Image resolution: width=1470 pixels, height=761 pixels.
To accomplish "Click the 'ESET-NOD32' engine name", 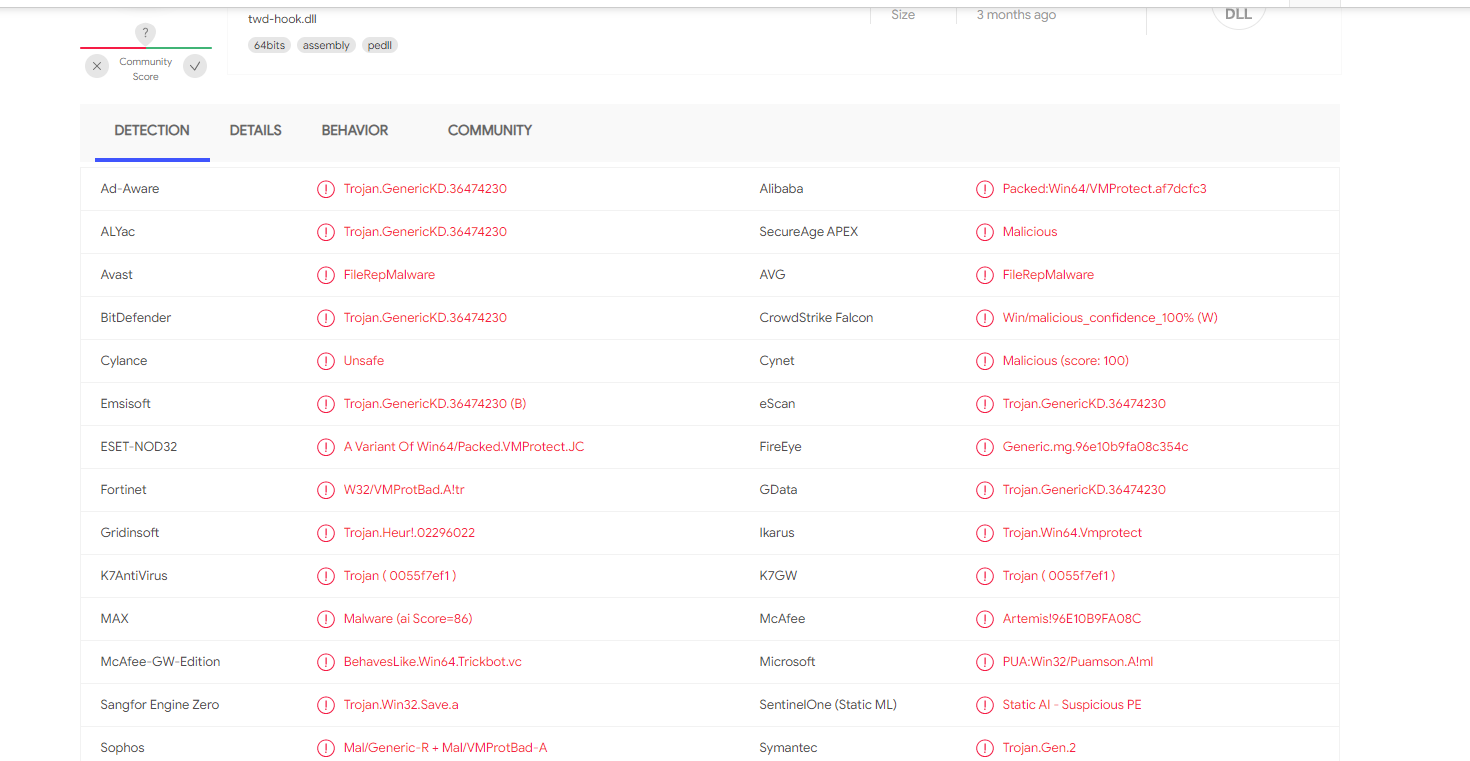I will (139, 447).
